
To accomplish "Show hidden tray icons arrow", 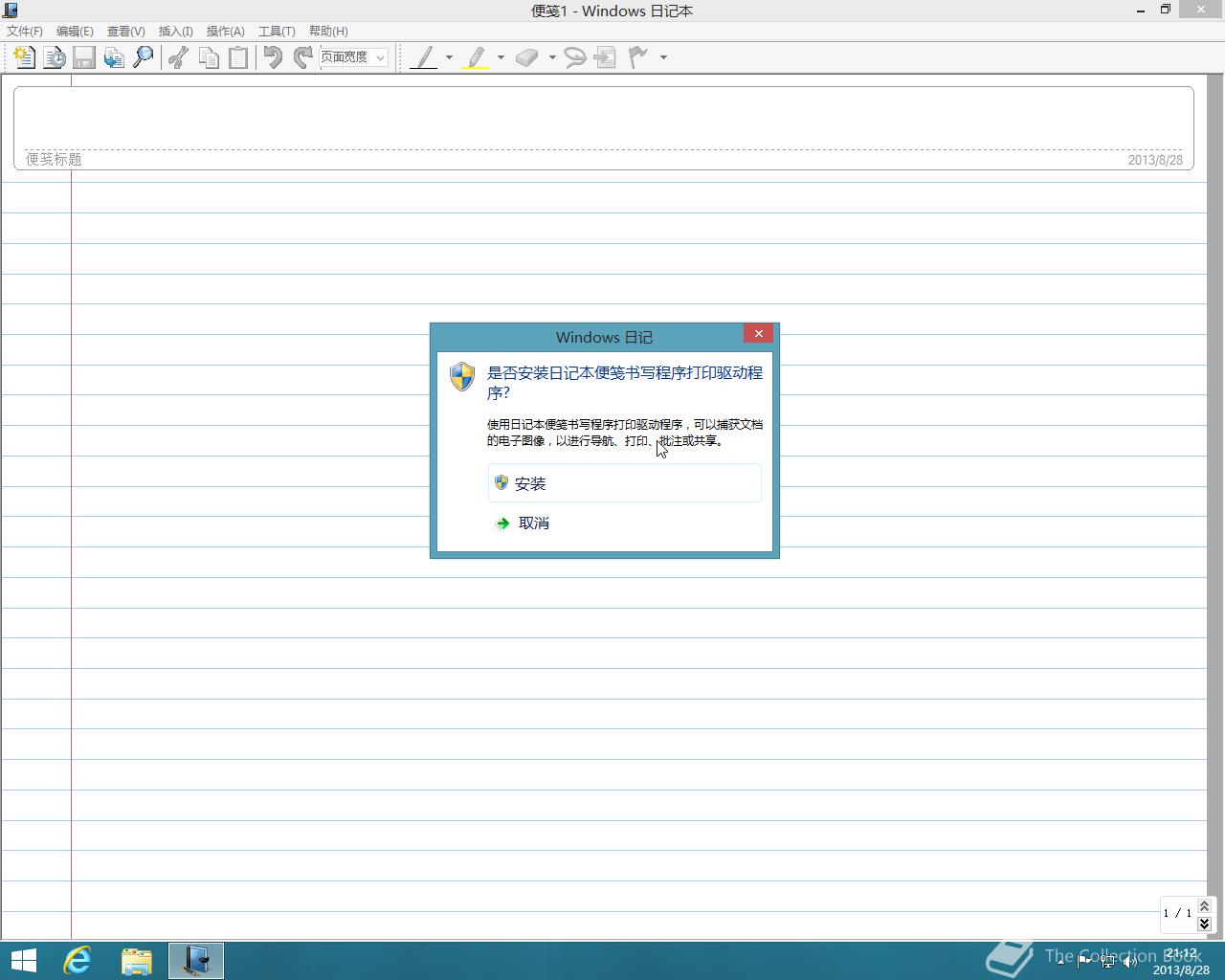I will click(x=1061, y=961).
